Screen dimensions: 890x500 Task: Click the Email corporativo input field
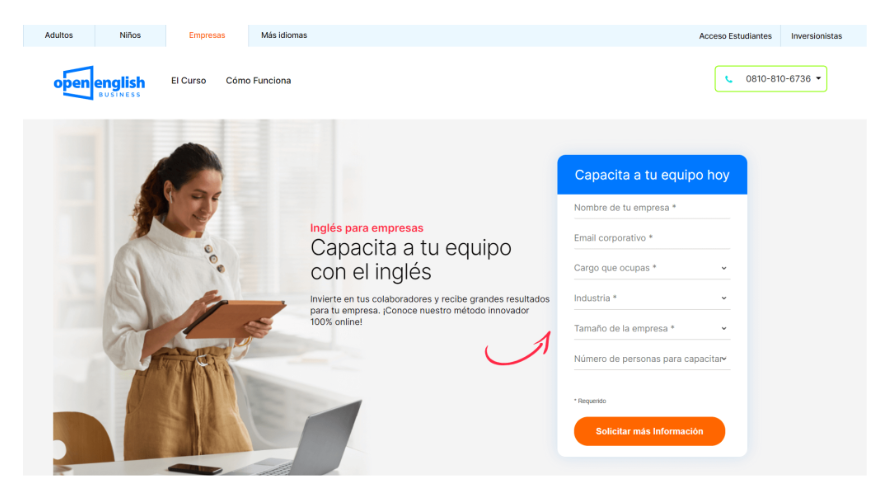pos(652,238)
